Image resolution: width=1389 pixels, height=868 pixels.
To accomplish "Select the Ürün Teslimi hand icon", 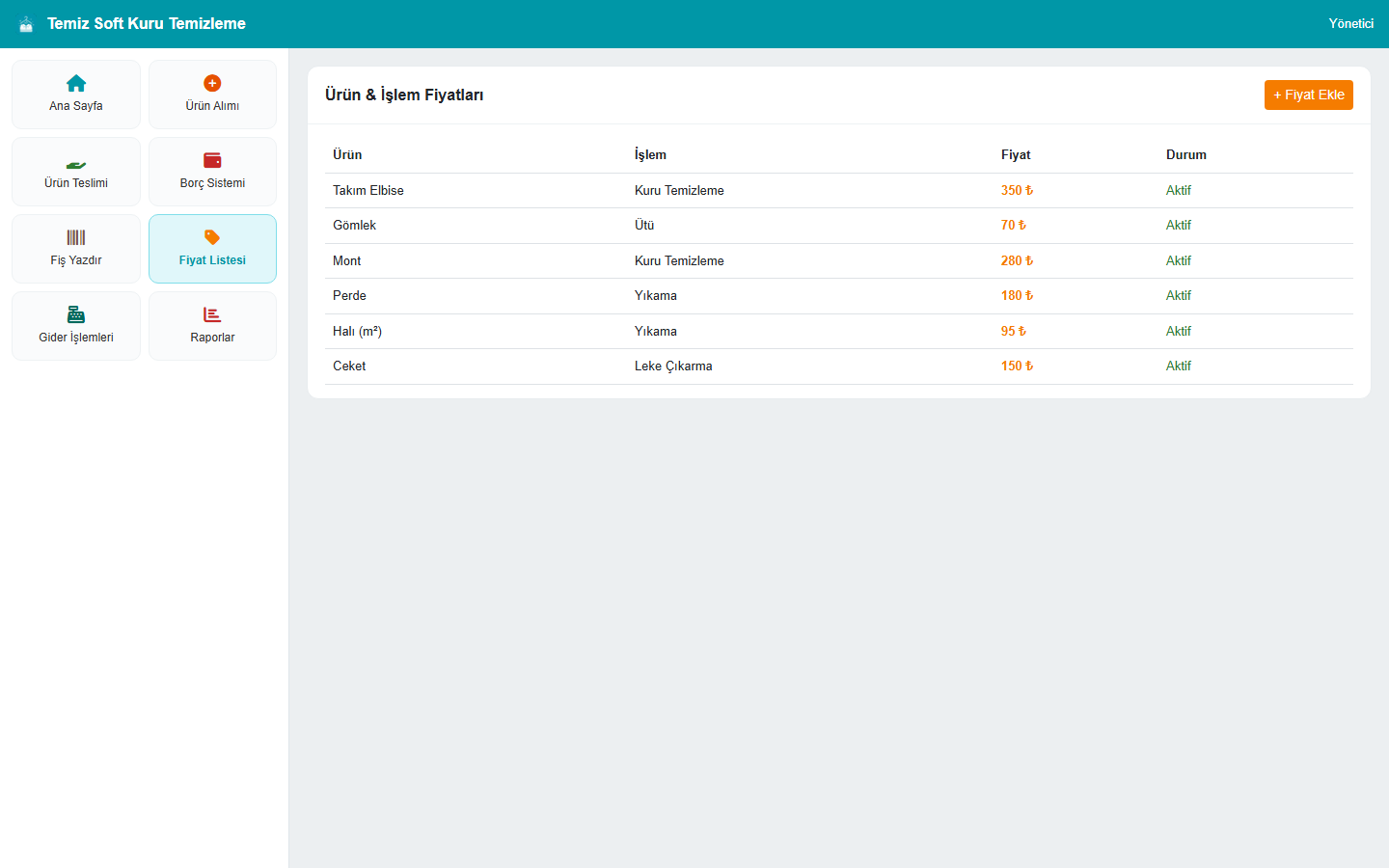I will coord(76,164).
